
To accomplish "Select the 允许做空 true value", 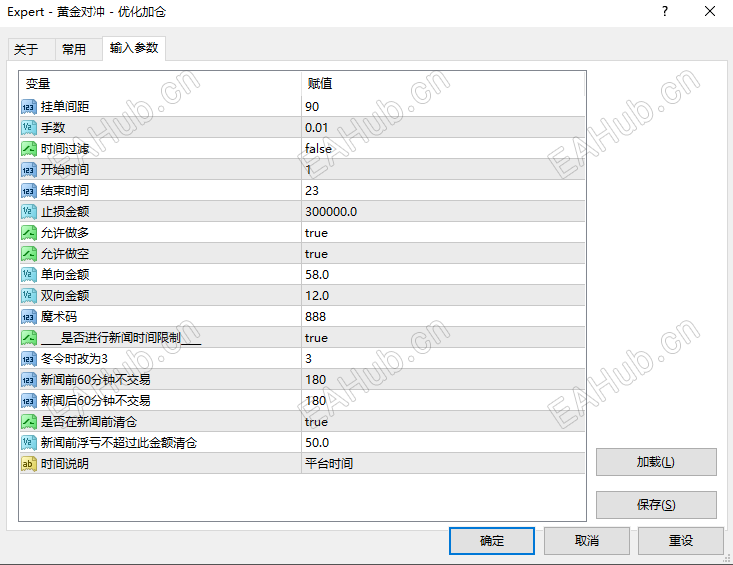I will [x=316, y=254].
